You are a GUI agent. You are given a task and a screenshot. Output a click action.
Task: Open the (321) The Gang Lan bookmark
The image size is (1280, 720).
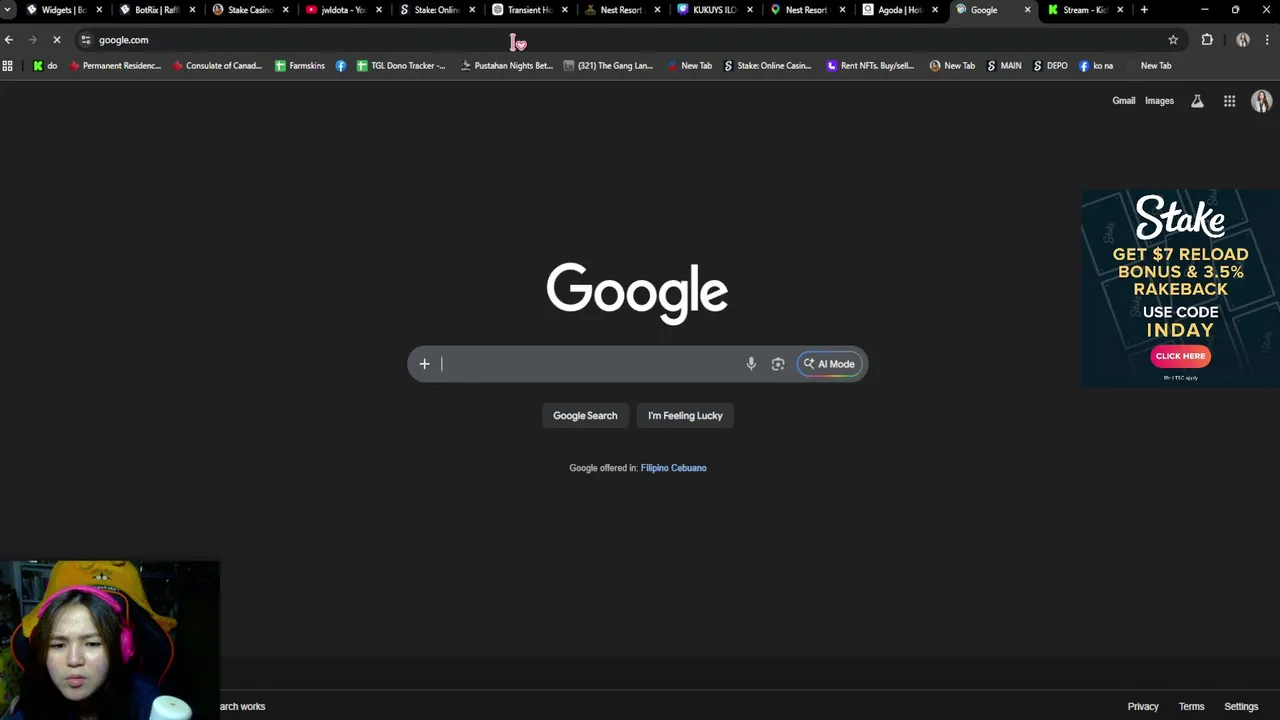(608, 66)
